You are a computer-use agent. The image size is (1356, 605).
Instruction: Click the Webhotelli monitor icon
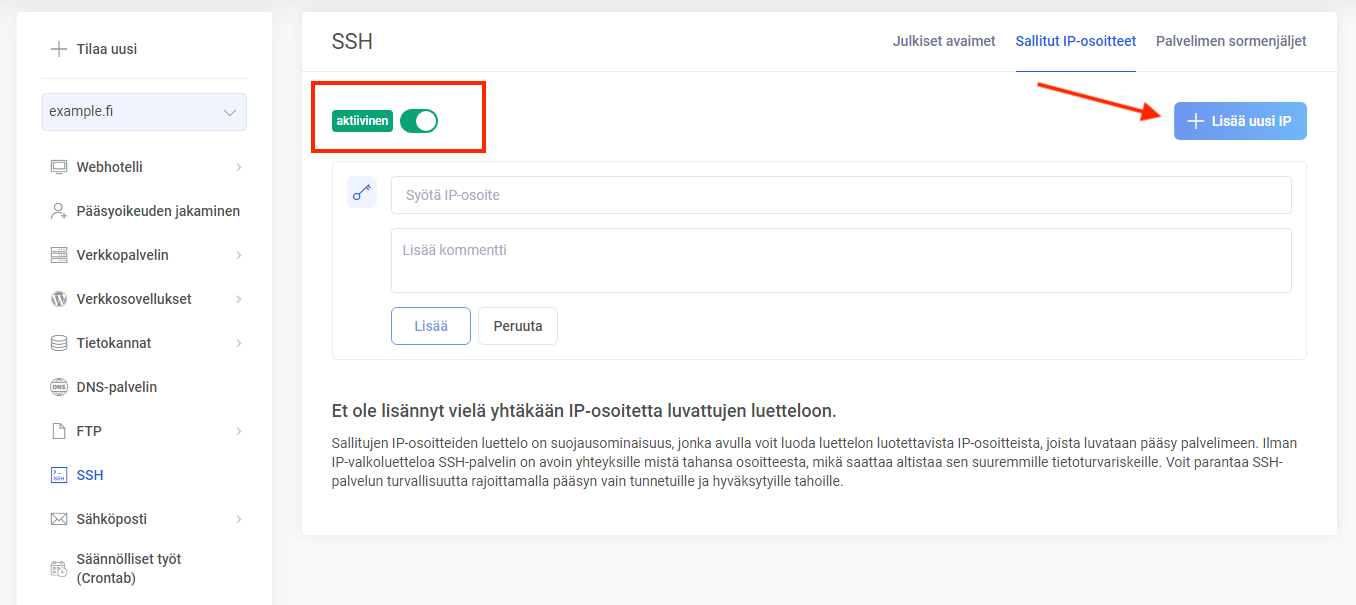tap(59, 167)
